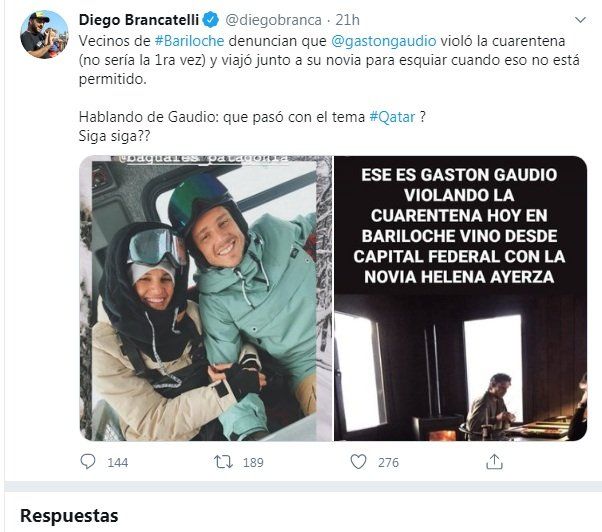The width and height of the screenshot is (602, 532).
Task: Open the share upload icon
Action: [494, 462]
